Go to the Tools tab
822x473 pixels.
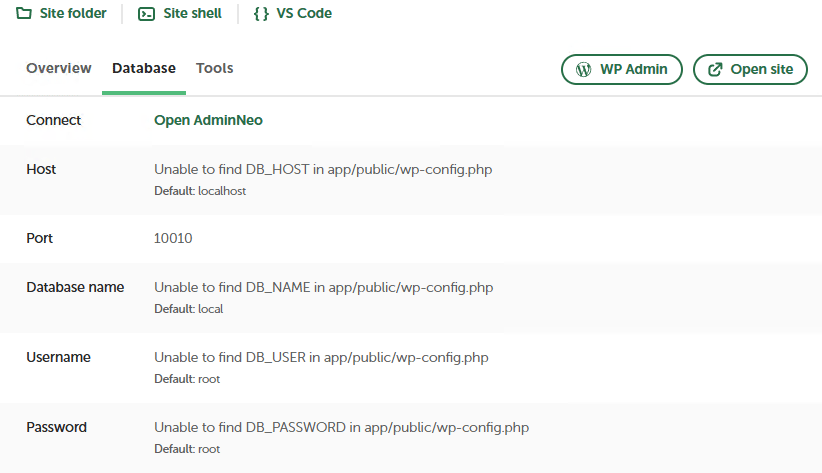point(215,69)
